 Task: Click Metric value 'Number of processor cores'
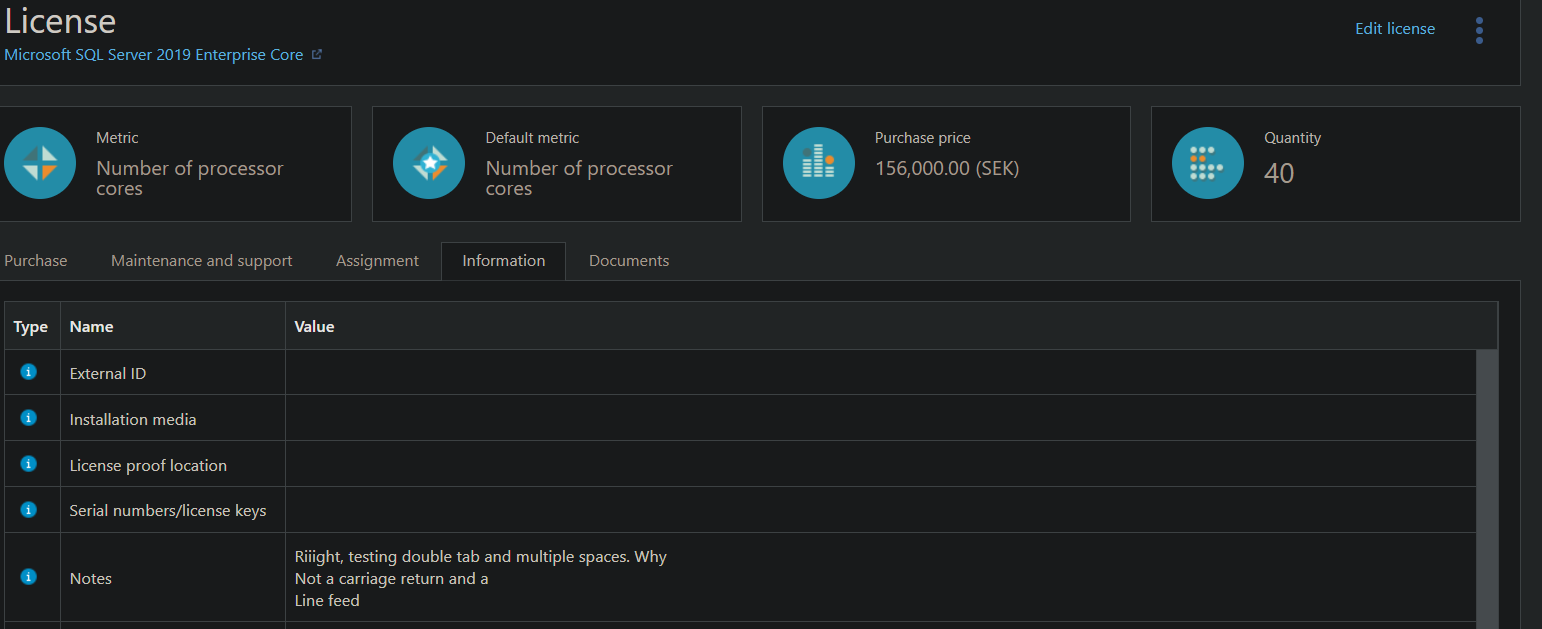click(x=190, y=178)
